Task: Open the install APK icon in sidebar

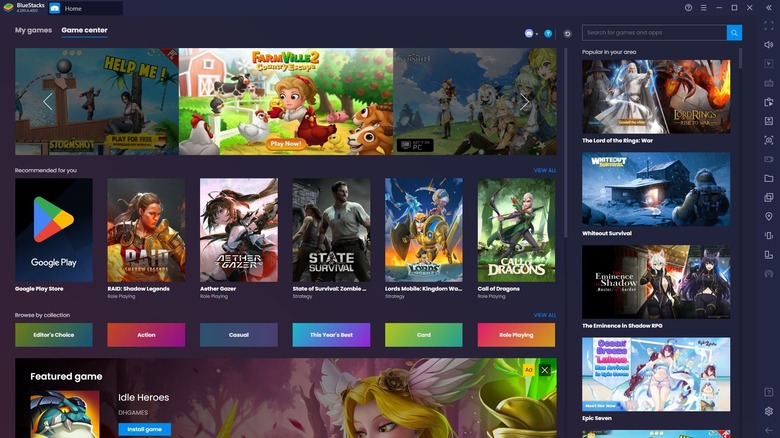Action: (x=769, y=102)
